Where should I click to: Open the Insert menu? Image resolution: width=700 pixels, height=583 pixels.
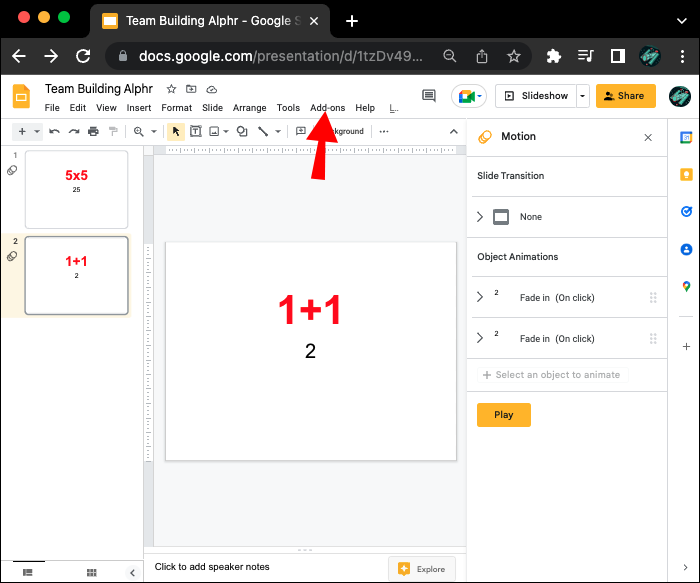[x=139, y=108]
